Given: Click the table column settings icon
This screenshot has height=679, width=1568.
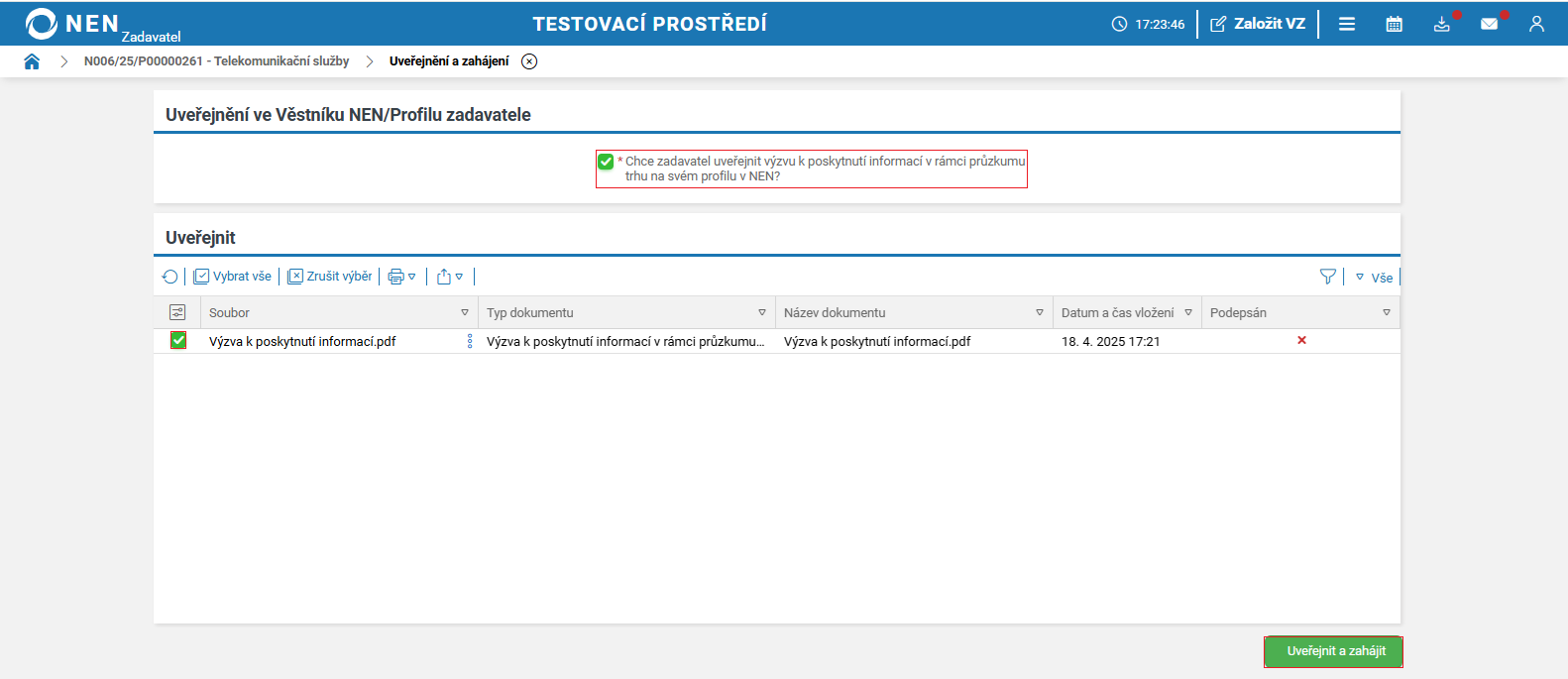Looking at the screenshot, I should click(177, 312).
